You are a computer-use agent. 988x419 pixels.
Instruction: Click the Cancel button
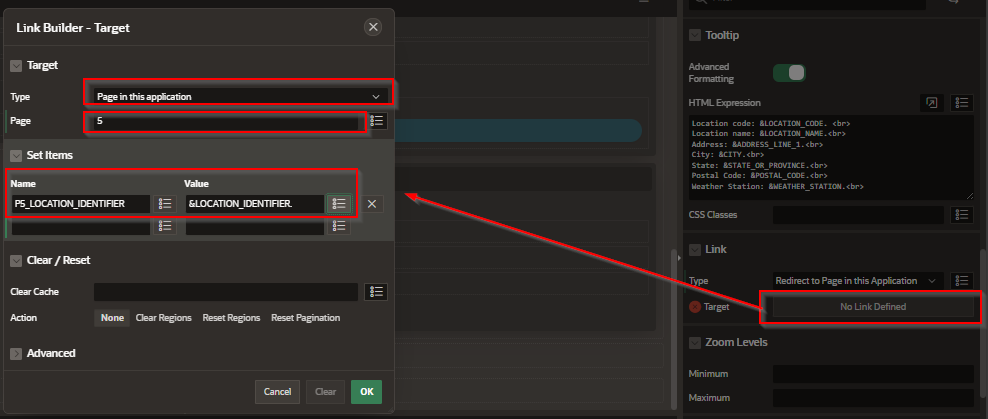point(277,391)
